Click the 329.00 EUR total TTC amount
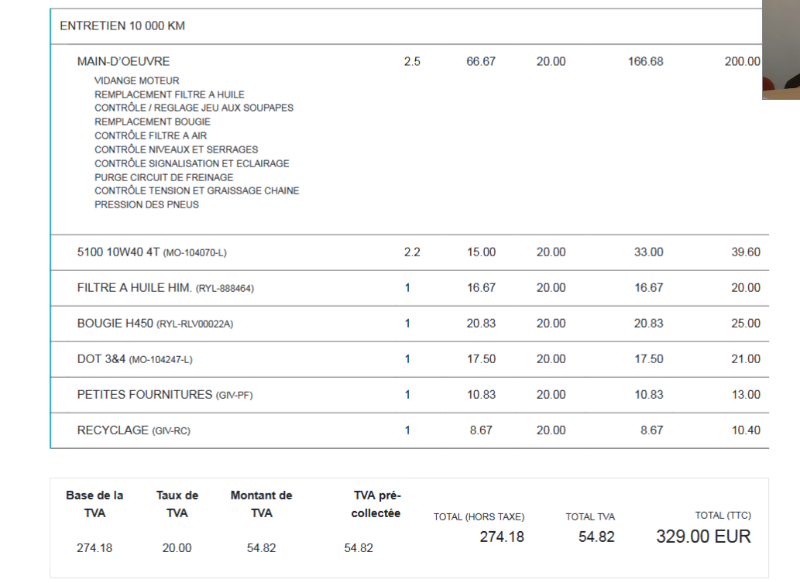This screenshot has height=583, width=800. tap(703, 537)
